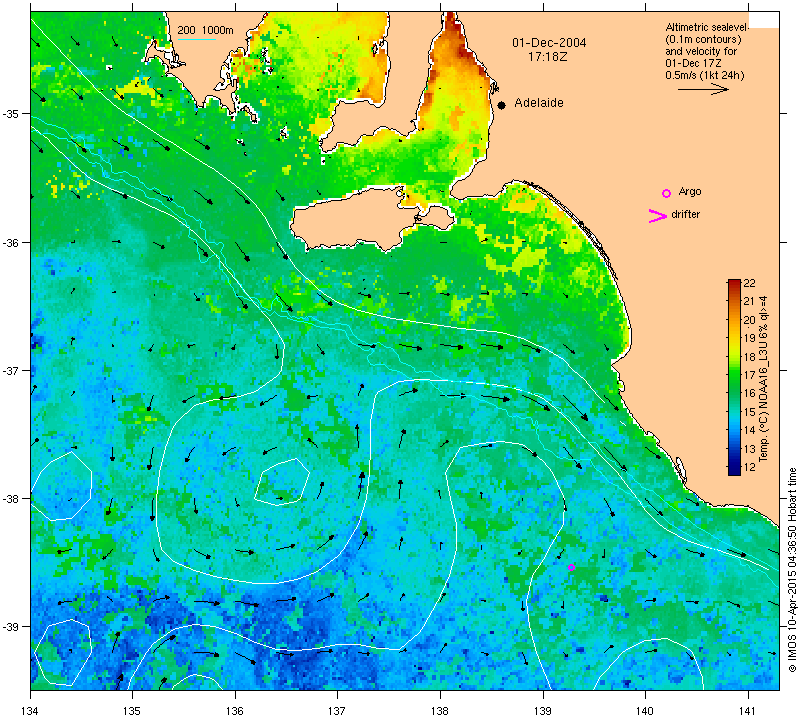Click the '138' longitude axis label
This screenshot has height=720, width=800.
[x=440, y=711]
